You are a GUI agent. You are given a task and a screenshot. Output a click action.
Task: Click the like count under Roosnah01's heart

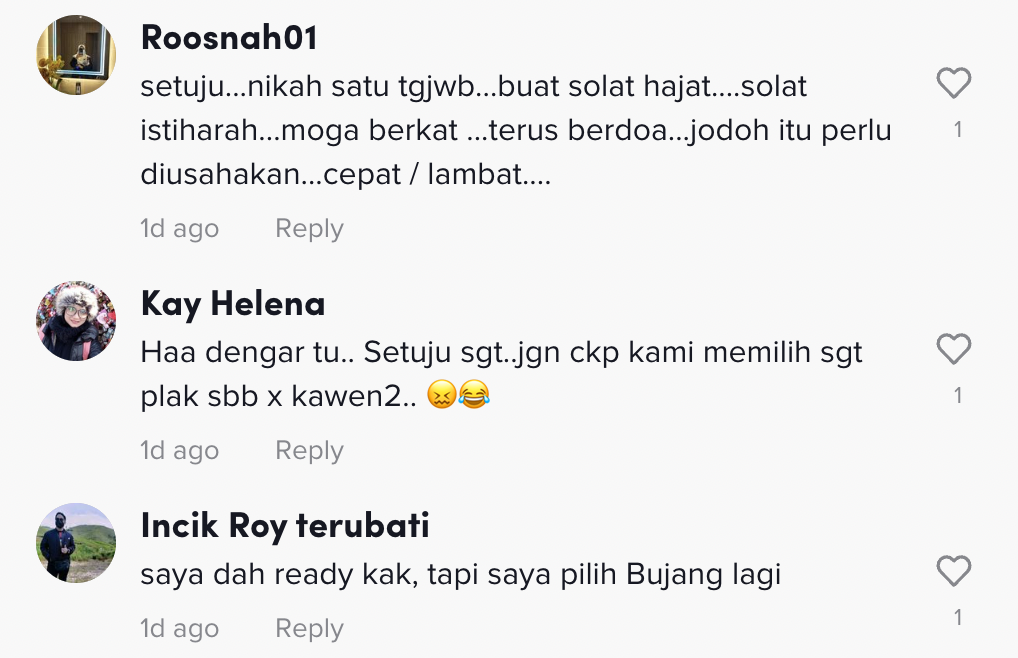click(x=958, y=130)
